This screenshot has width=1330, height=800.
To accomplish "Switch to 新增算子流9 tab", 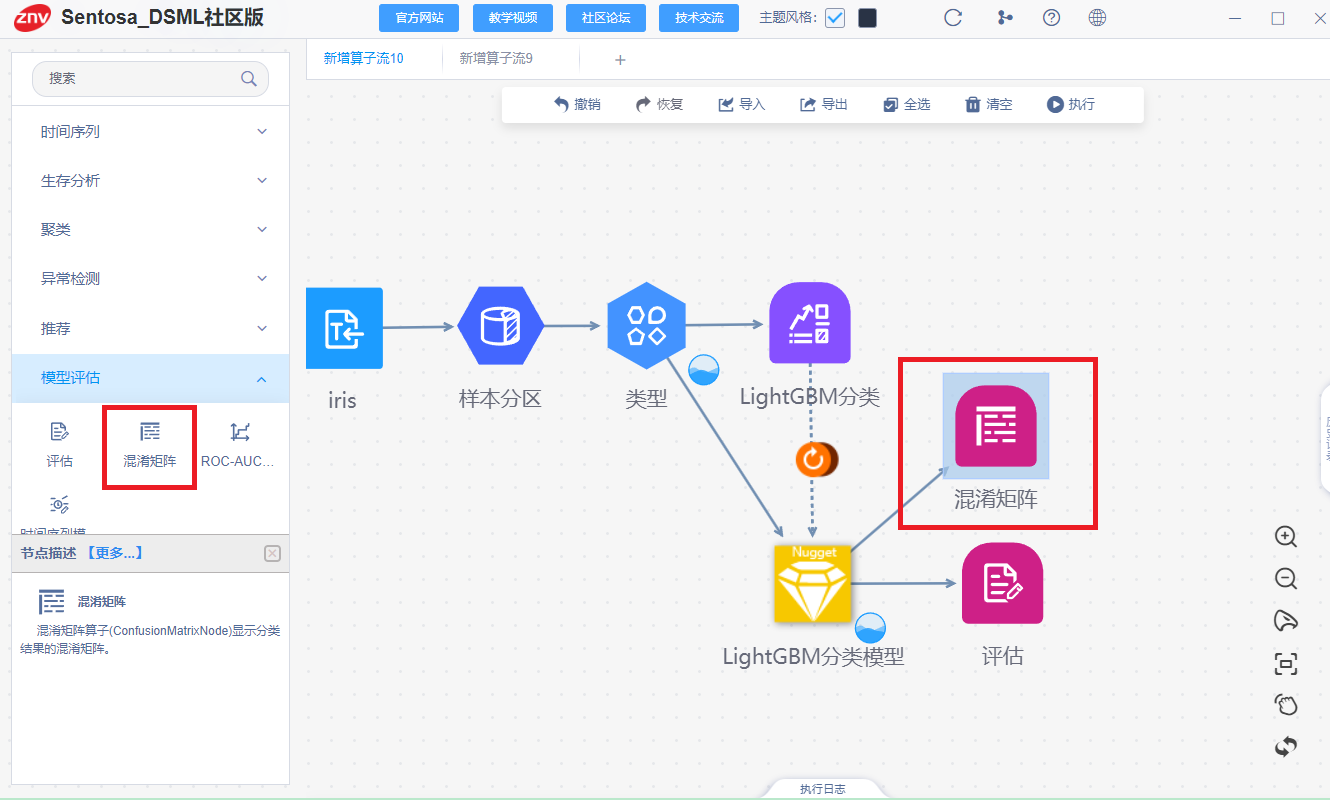I will point(496,59).
